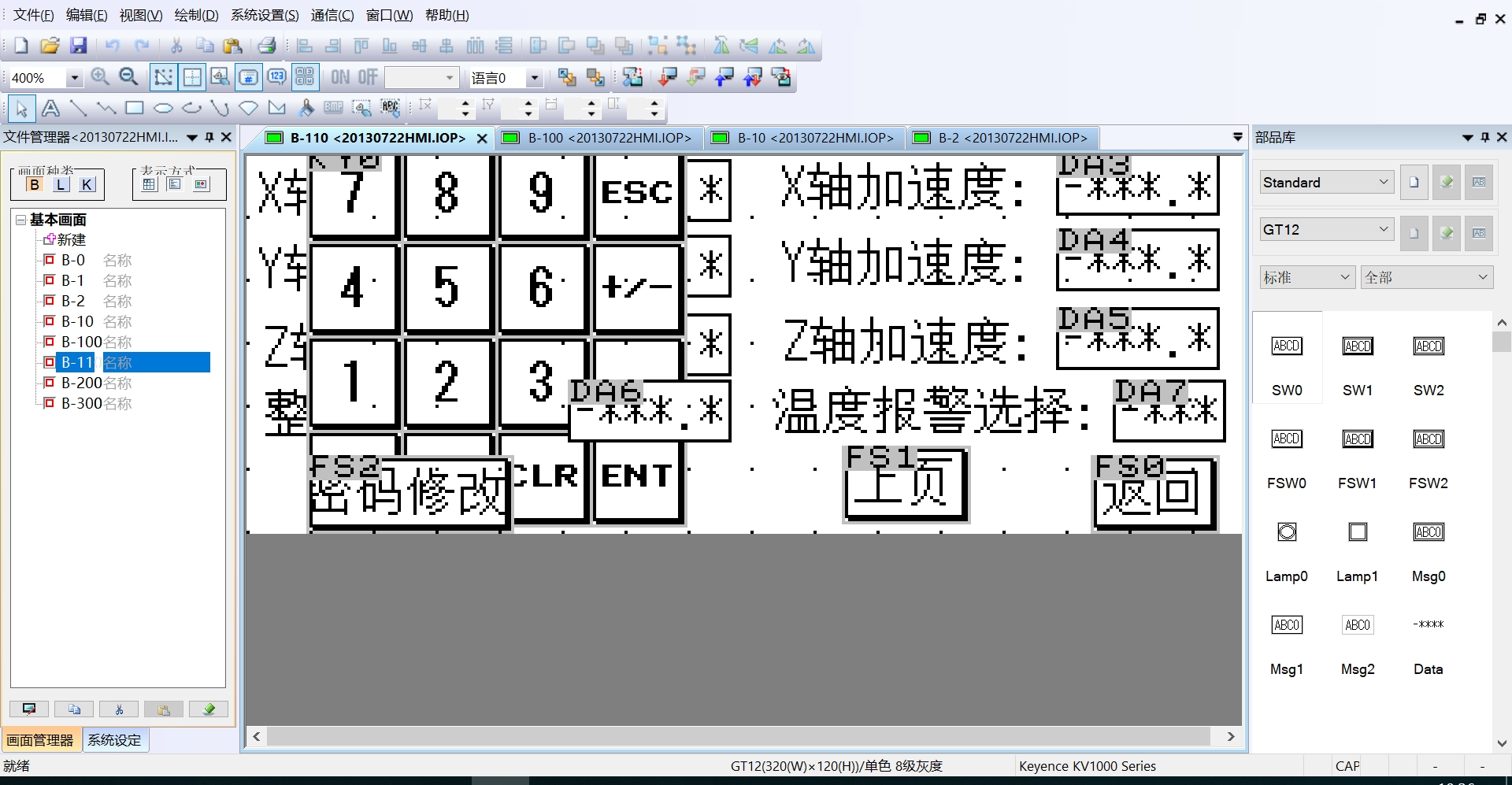This screenshot has height=785, width=1512.
Task: Click the horizontal scrollbar right arrow
Action: coord(1231,737)
